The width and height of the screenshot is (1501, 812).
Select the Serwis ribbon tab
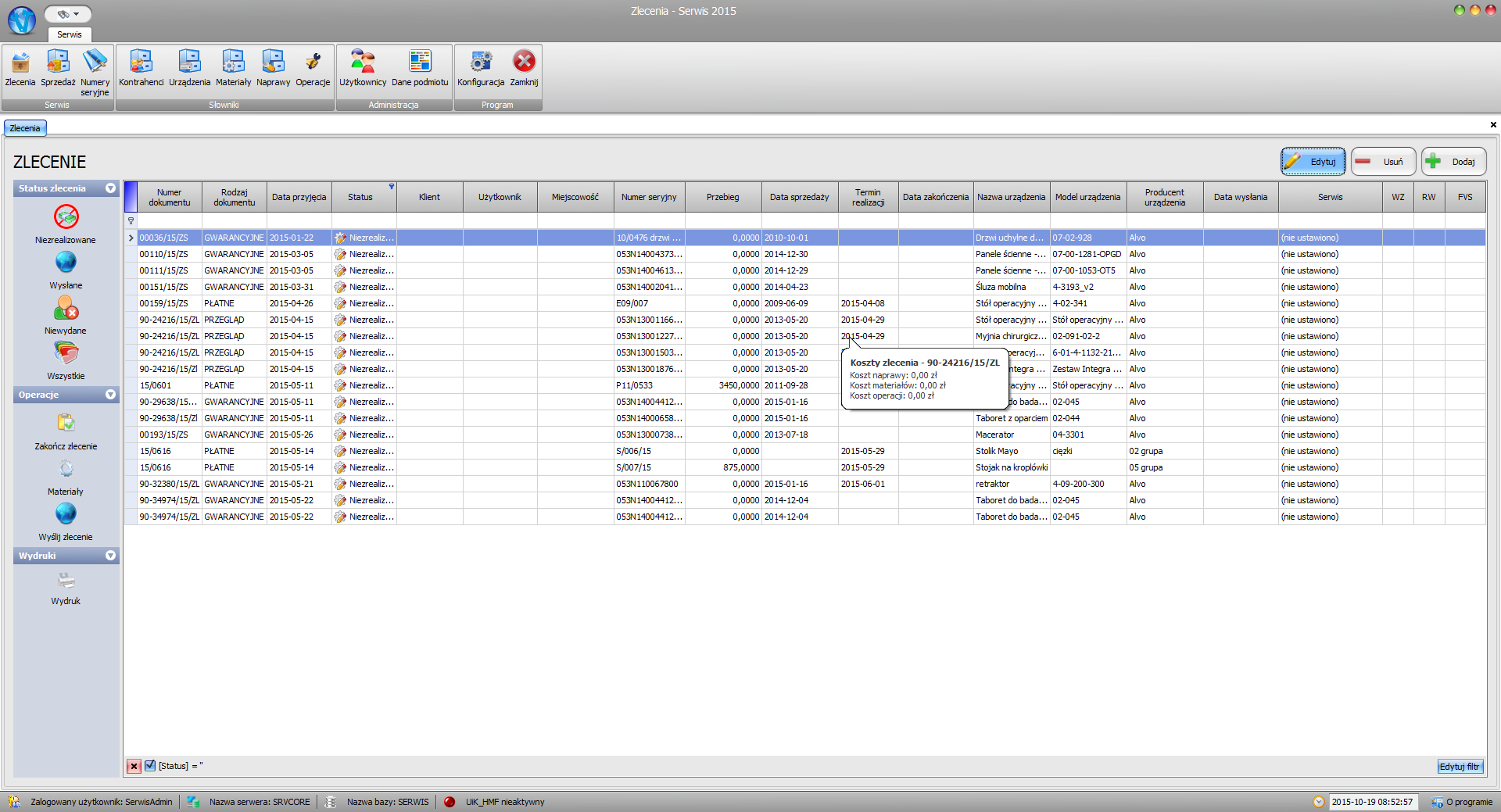(70, 34)
